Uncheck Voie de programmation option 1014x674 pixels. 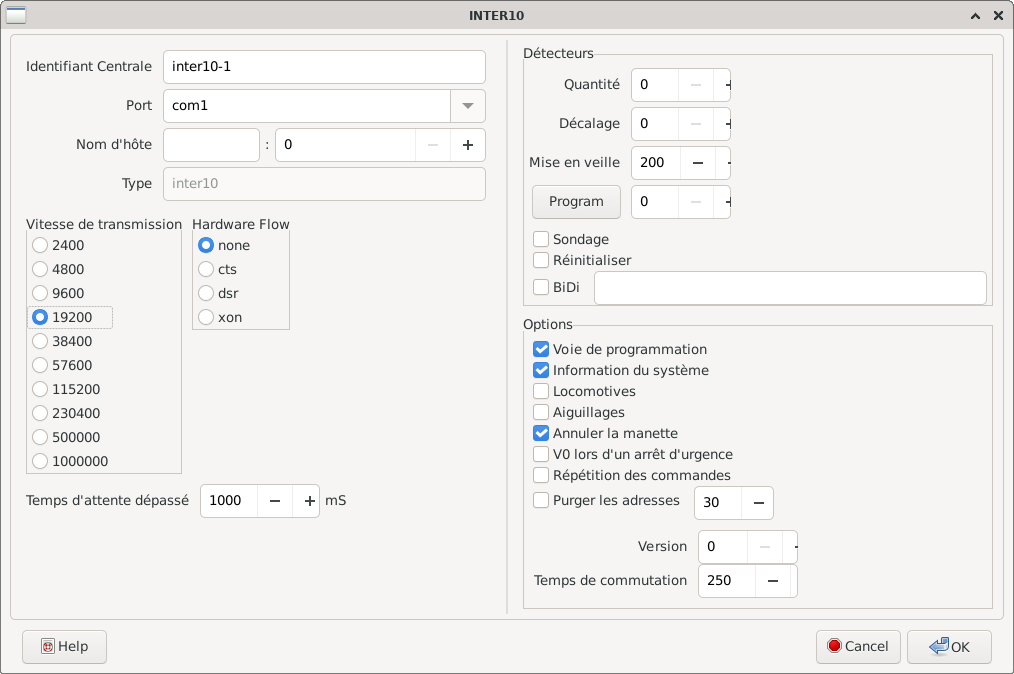[541, 349]
